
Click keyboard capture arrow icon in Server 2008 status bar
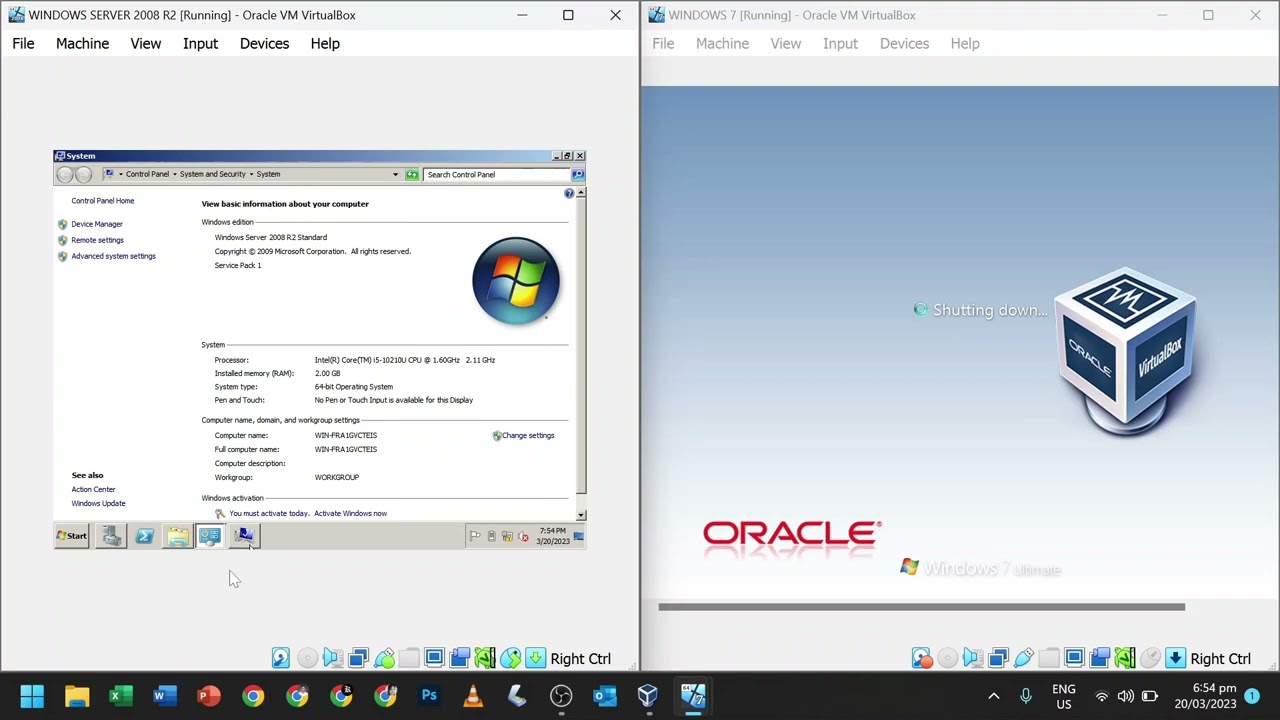pyautogui.click(x=536, y=658)
